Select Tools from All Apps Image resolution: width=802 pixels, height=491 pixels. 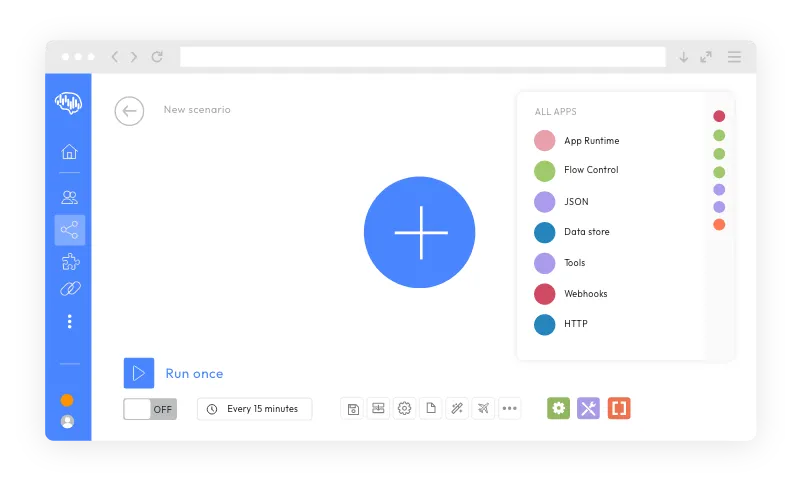560,263
